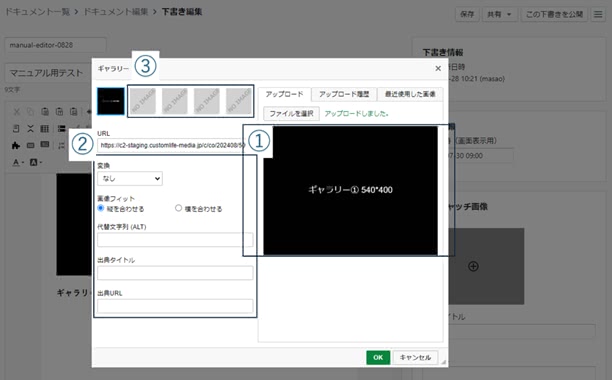Focus the image URL input field
Screen dimensions: 612x380
click(x=172, y=145)
